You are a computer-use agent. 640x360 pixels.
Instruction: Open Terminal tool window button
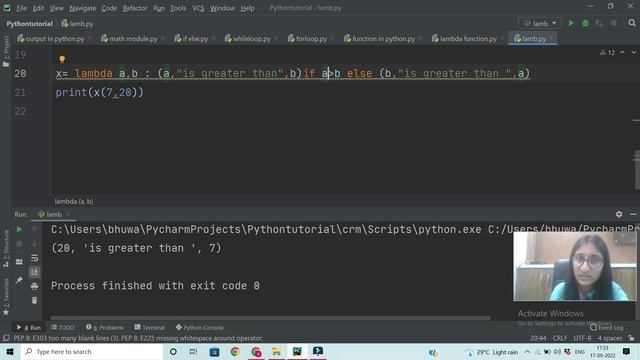[x=149, y=327]
